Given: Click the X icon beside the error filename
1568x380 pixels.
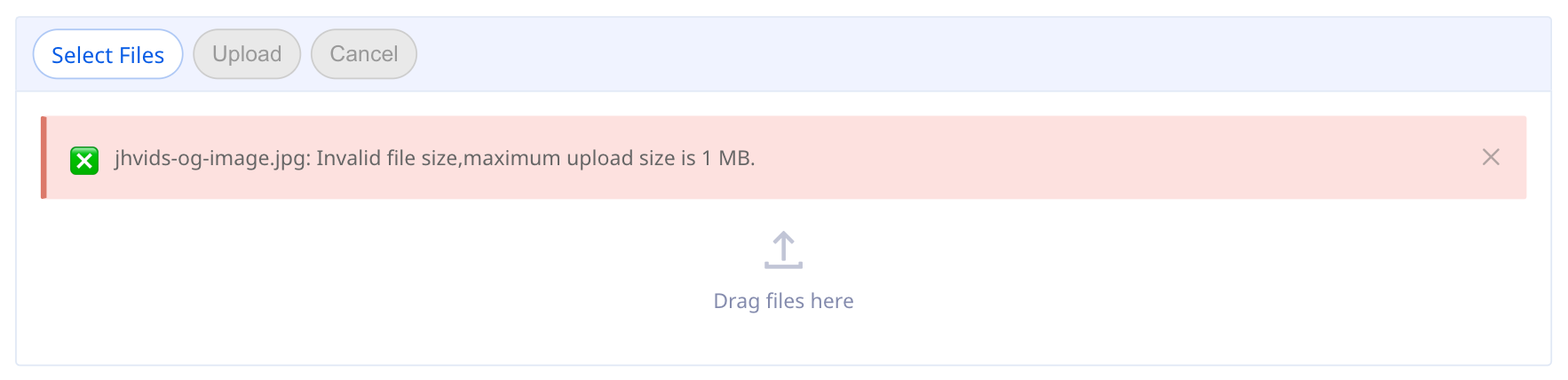Looking at the screenshot, I should pyautogui.click(x=84, y=161).
